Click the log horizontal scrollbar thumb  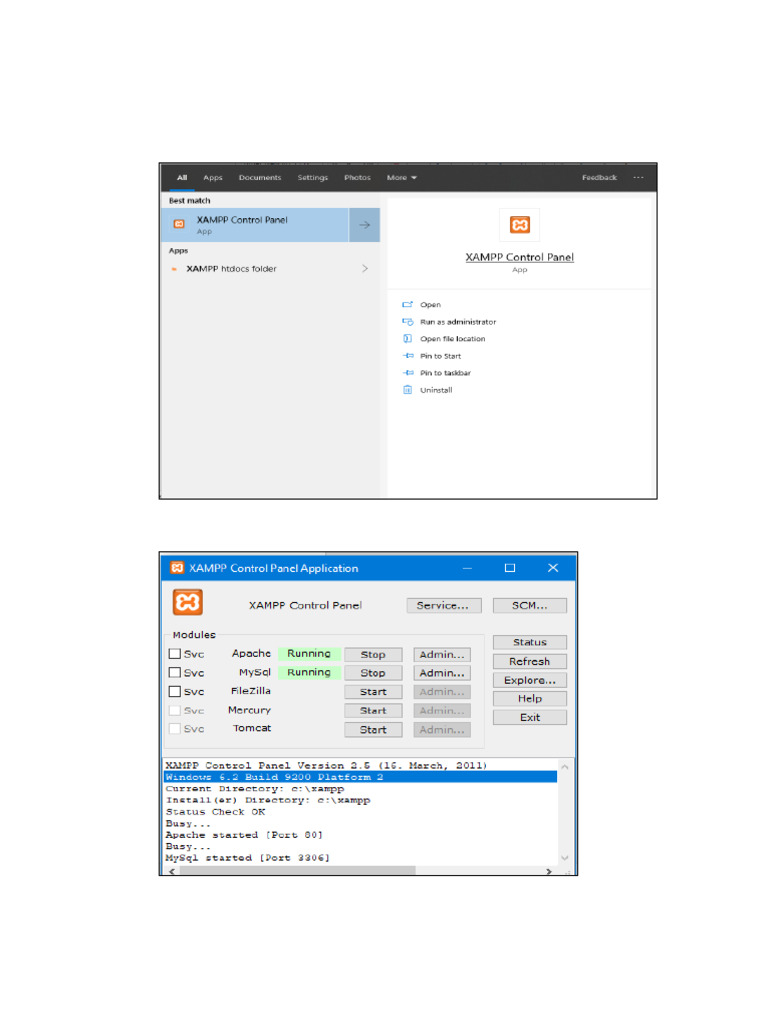pyautogui.click(x=298, y=871)
